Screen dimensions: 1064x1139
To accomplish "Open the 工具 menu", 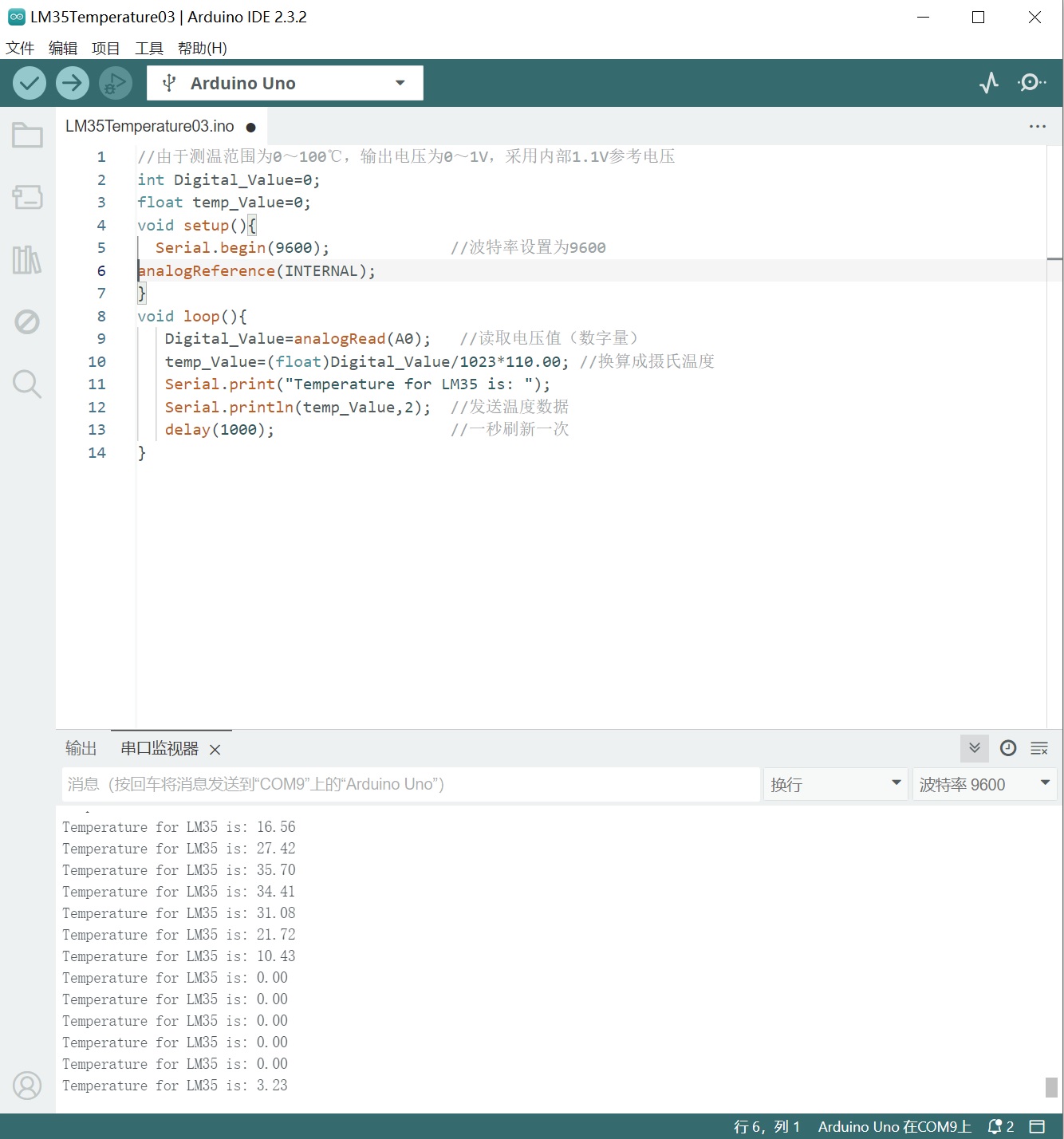I will [149, 48].
